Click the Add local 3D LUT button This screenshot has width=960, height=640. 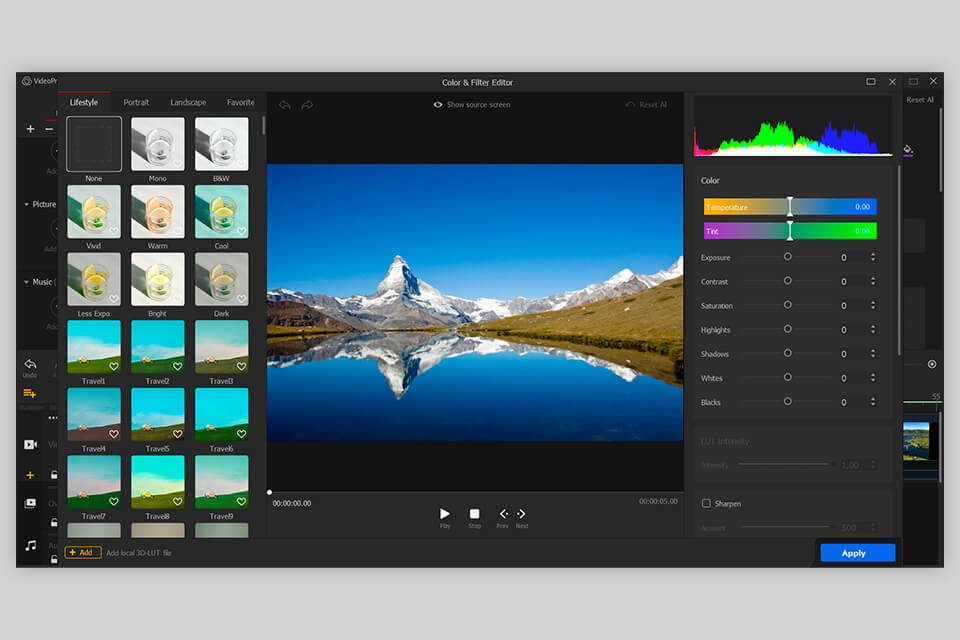(x=83, y=552)
